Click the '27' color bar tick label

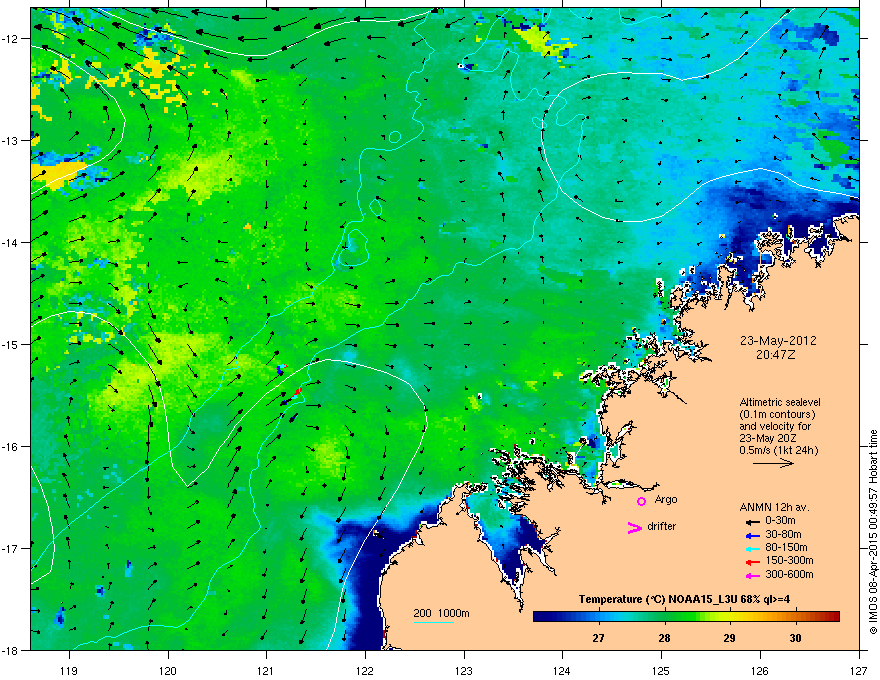click(599, 638)
